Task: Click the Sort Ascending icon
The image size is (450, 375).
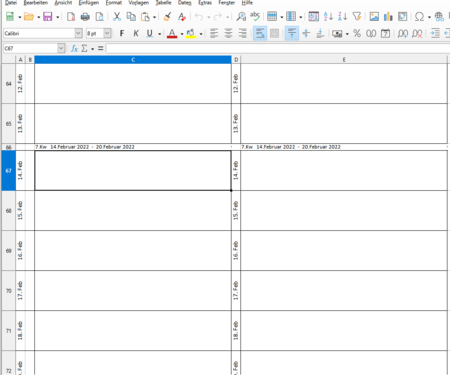Action: pyautogui.click(x=328, y=16)
